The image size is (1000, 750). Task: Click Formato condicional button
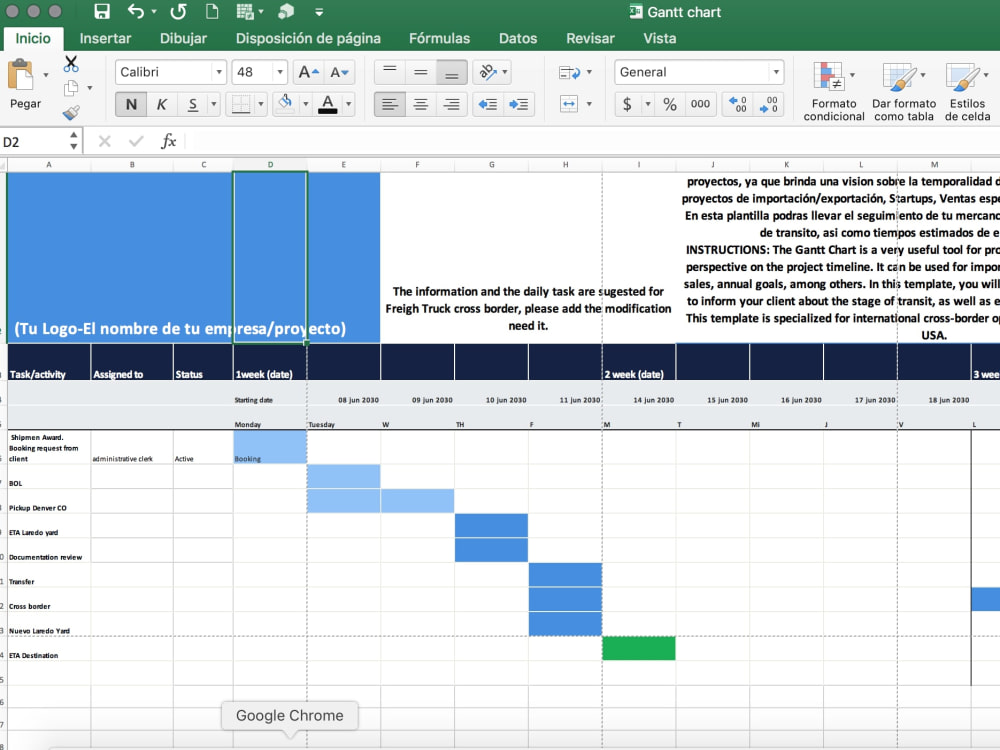834,91
